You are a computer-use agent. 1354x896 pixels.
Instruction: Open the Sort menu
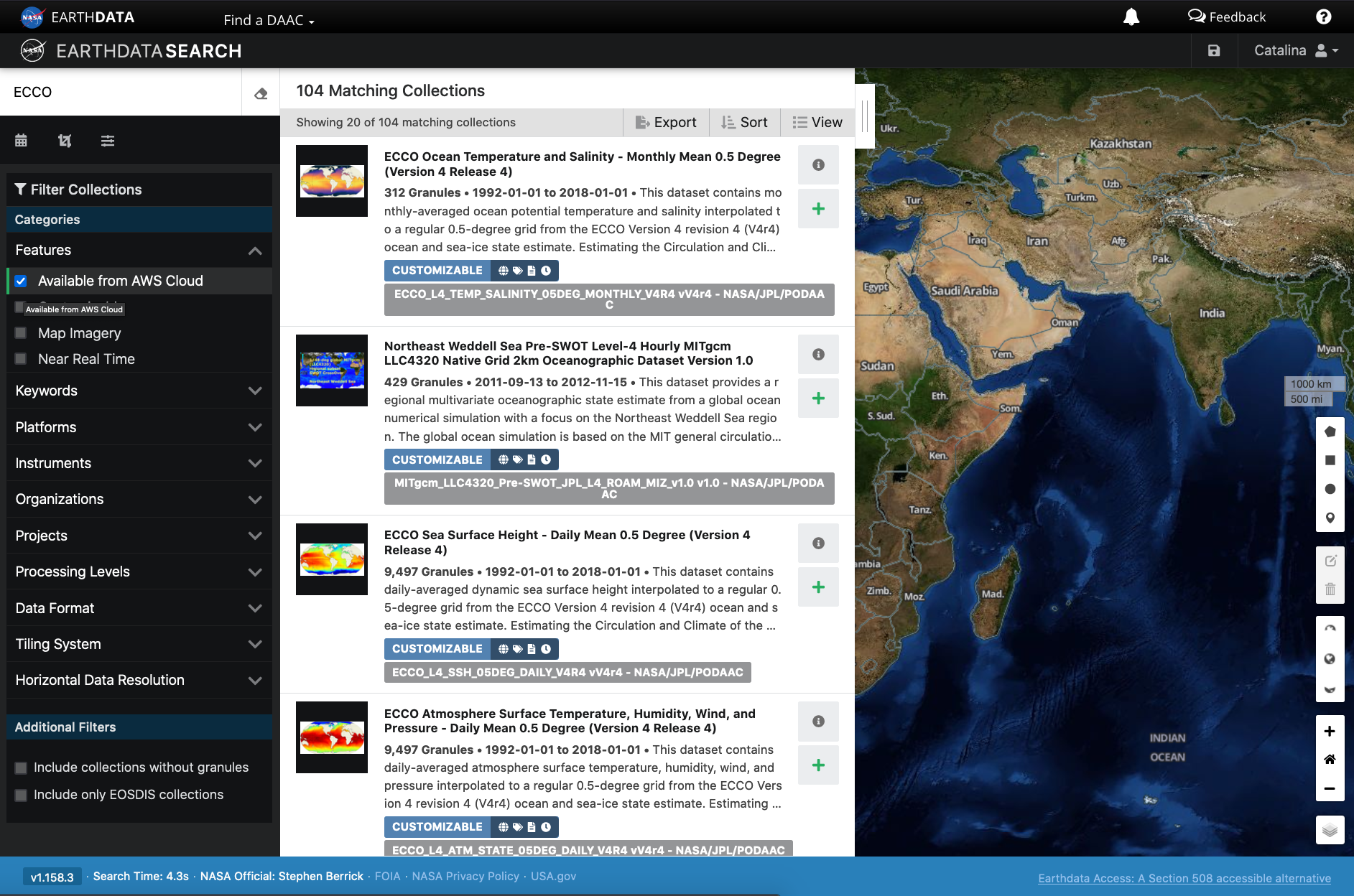pos(744,123)
